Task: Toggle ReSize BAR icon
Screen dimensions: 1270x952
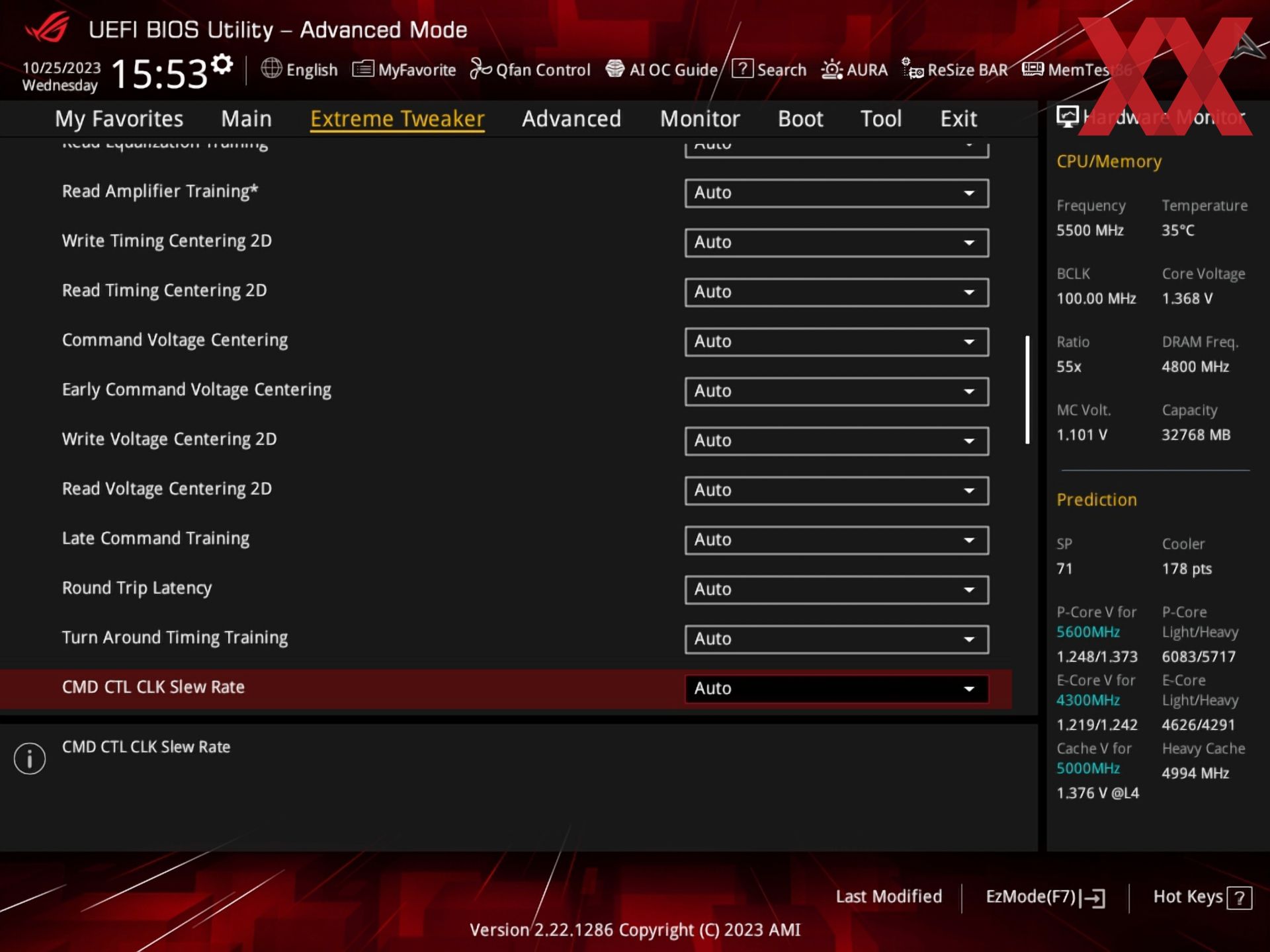Action: (x=912, y=69)
